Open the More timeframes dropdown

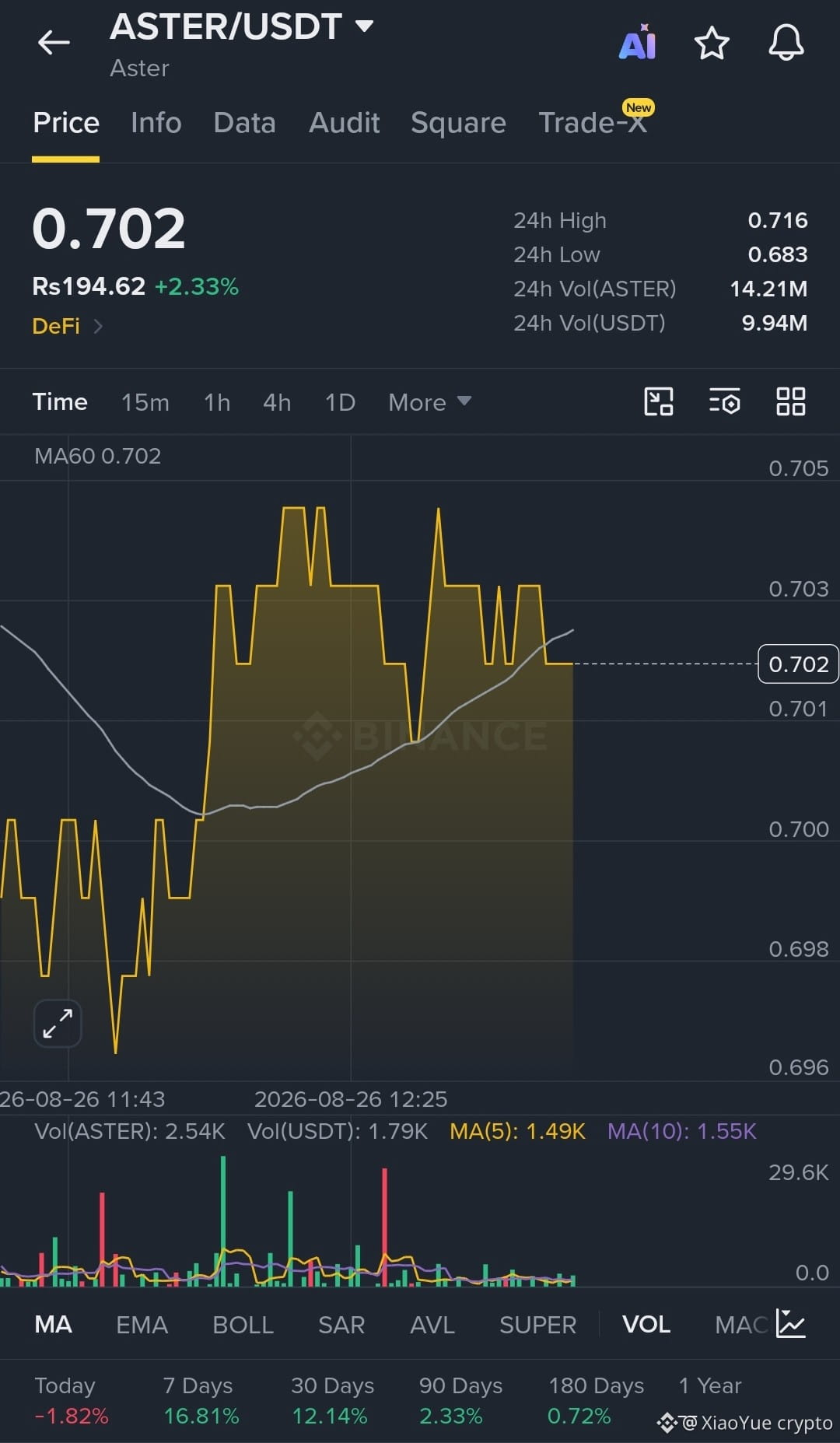[x=429, y=402]
